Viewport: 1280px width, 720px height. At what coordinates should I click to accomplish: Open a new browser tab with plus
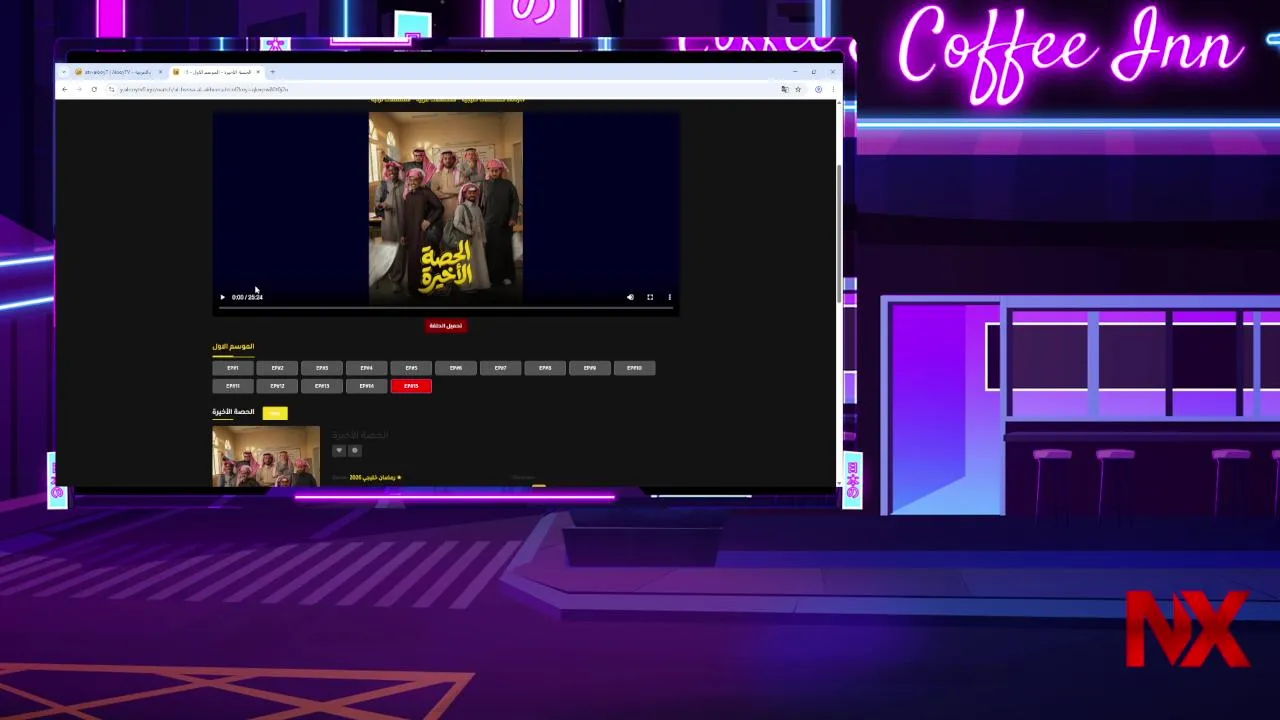[272, 72]
